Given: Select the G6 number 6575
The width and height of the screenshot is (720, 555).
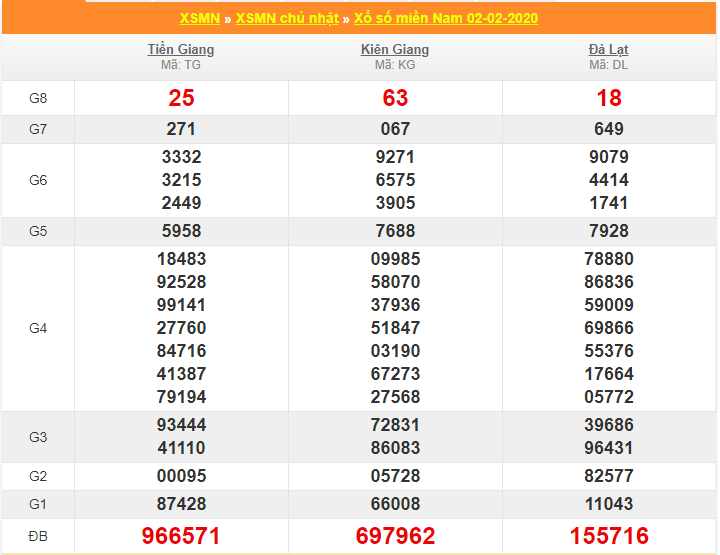Looking at the screenshot, I should 395,180.
